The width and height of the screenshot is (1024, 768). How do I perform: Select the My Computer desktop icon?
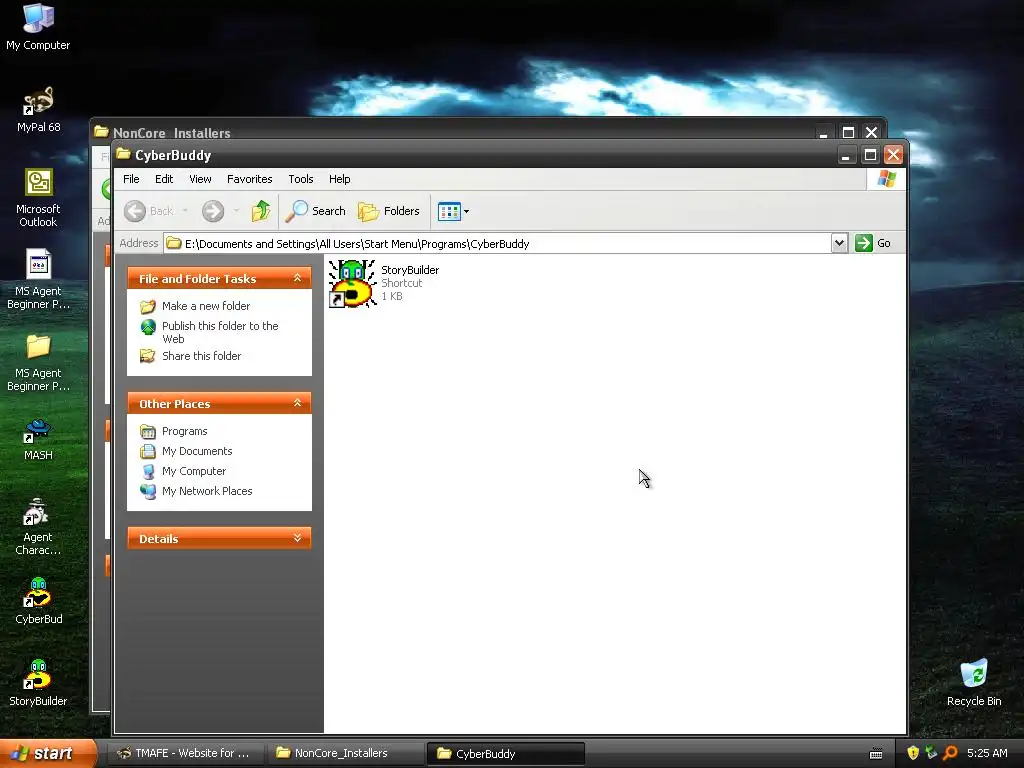(38, 27)
